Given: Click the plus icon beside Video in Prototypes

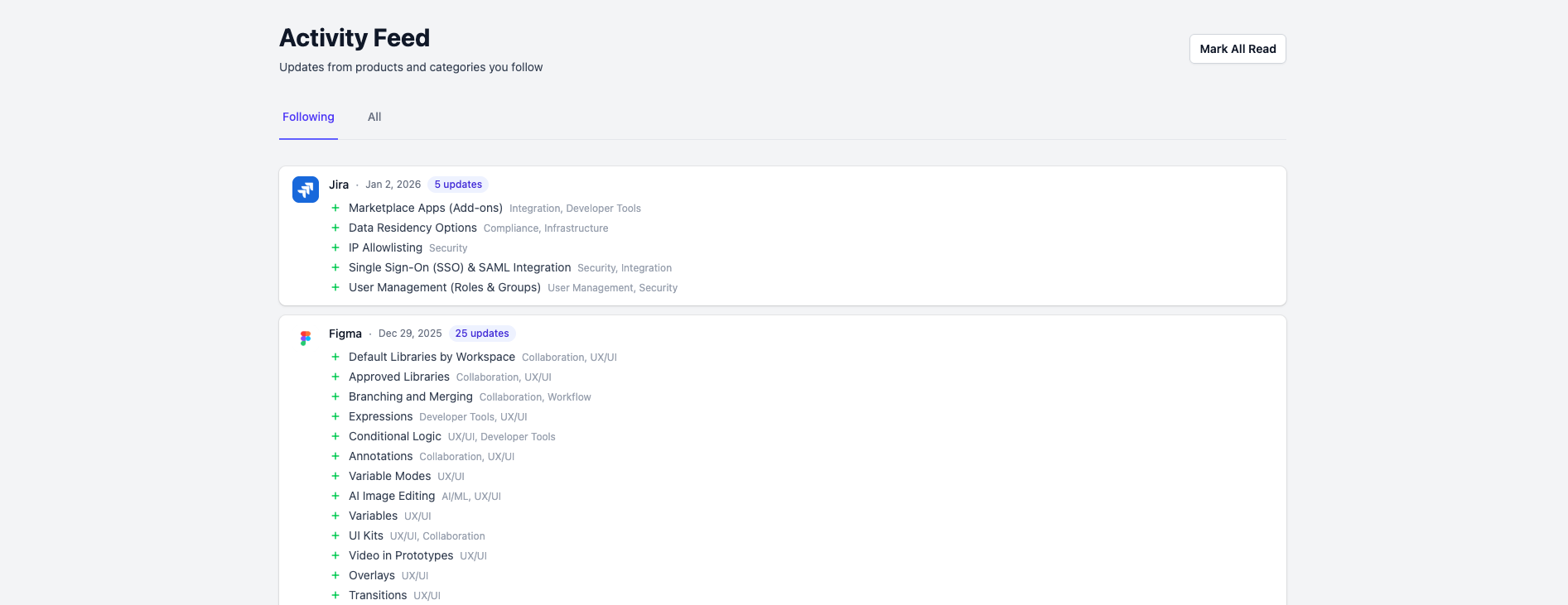Looking at the screenshot, I should (x=335, y=555).
